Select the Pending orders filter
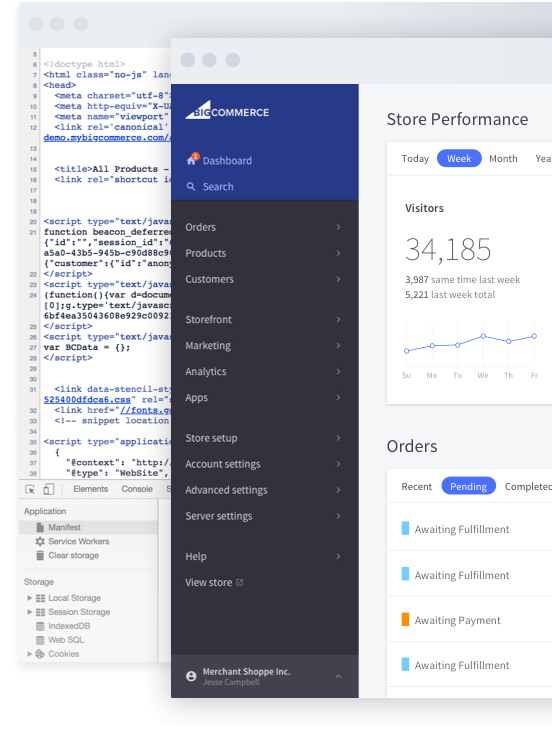The image size is (552, 746). pyautogui.click(x=468, y=486)
